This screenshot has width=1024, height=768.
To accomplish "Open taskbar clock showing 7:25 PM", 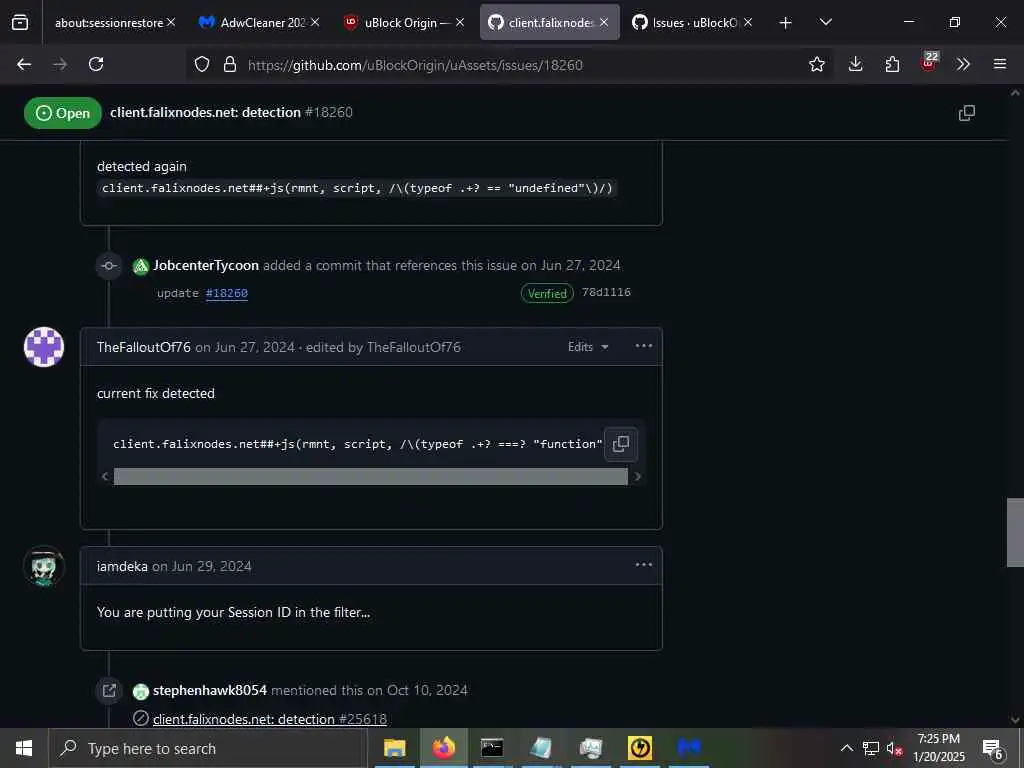I will pyautogui.click(x=938, y=748).
